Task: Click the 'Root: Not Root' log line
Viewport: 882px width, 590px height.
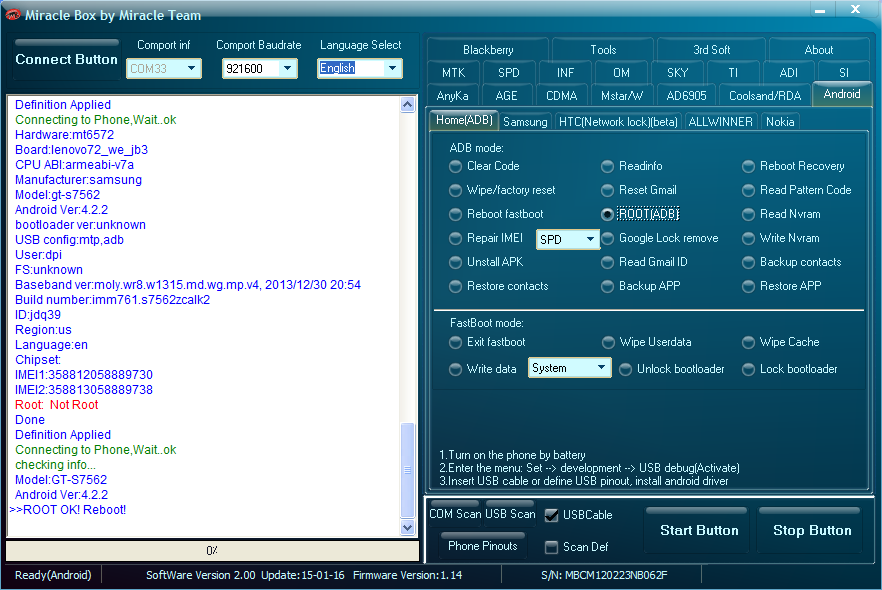Action: (x=57, y=405)
